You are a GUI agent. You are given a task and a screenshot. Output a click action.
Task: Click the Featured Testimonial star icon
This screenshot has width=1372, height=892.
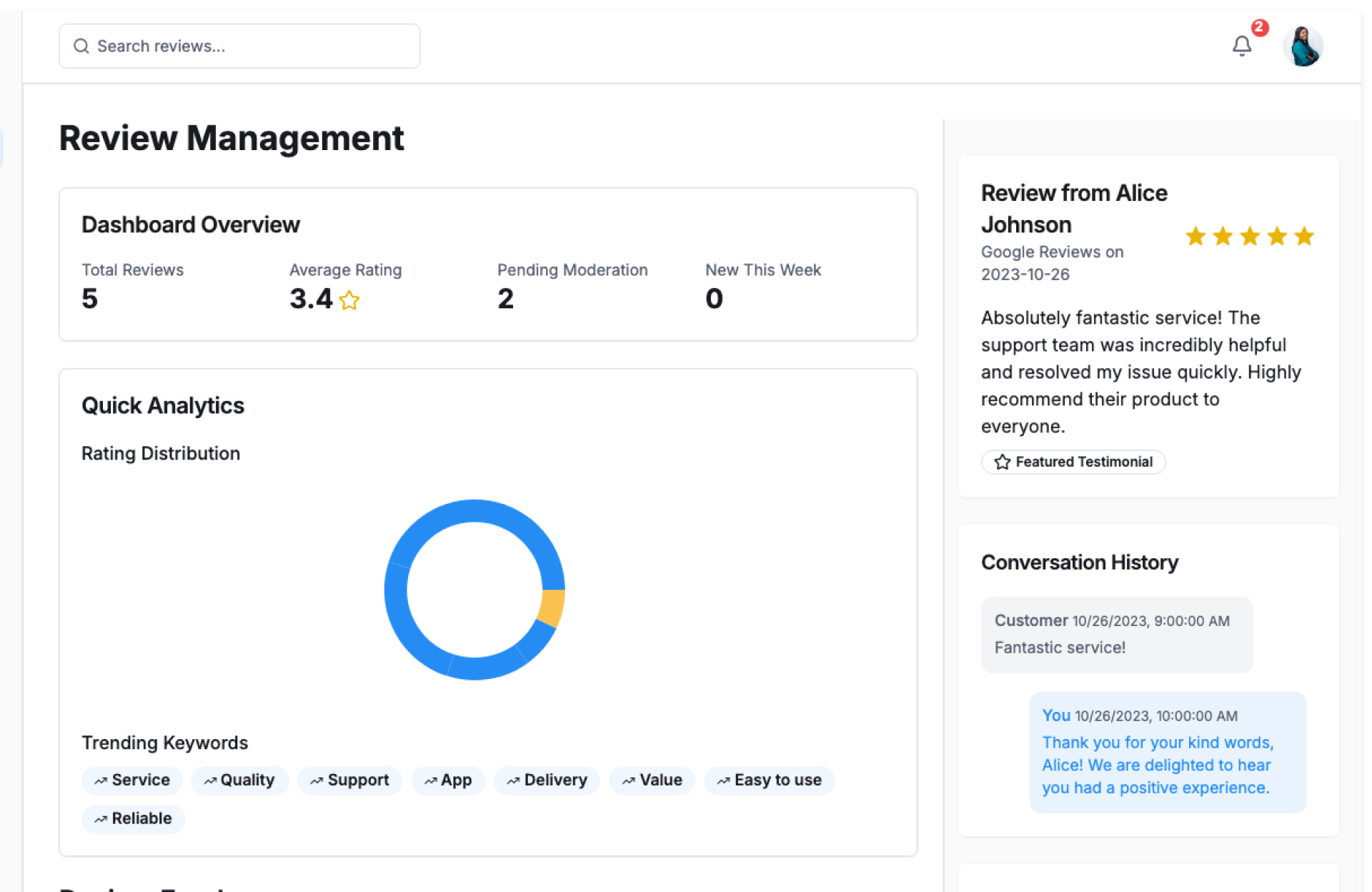[x=1002, y=462]
